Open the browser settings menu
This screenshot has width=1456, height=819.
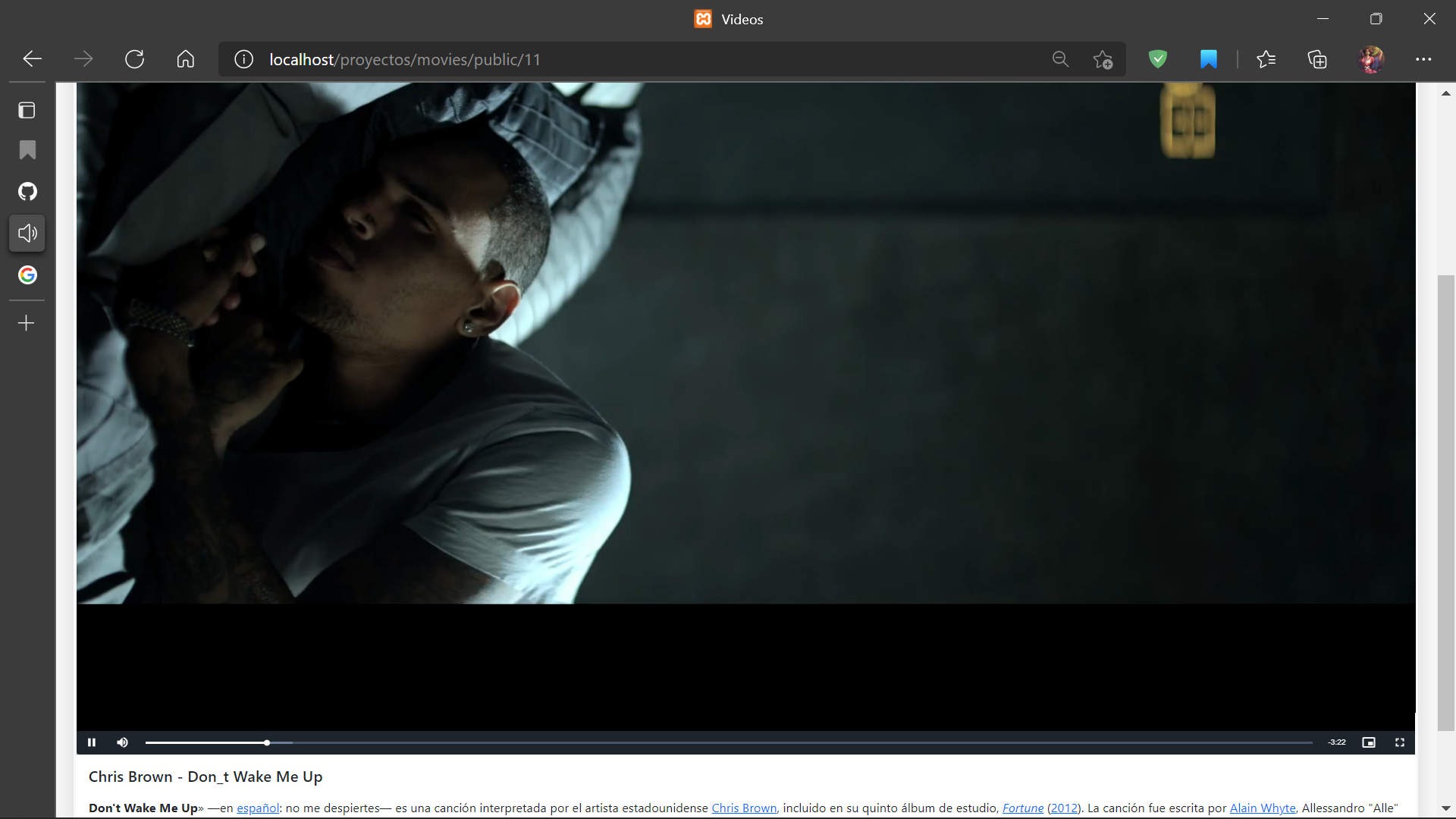[x=1425, y=59]
